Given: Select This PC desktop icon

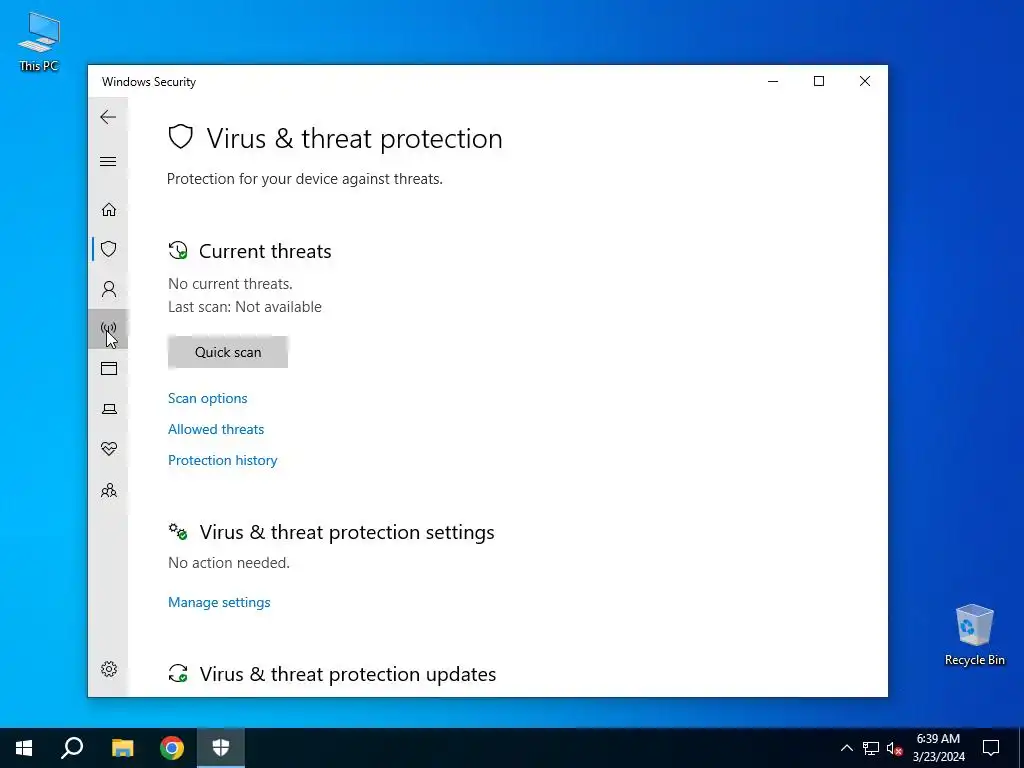Looking at the screenshot, I should tap(39, 42).
